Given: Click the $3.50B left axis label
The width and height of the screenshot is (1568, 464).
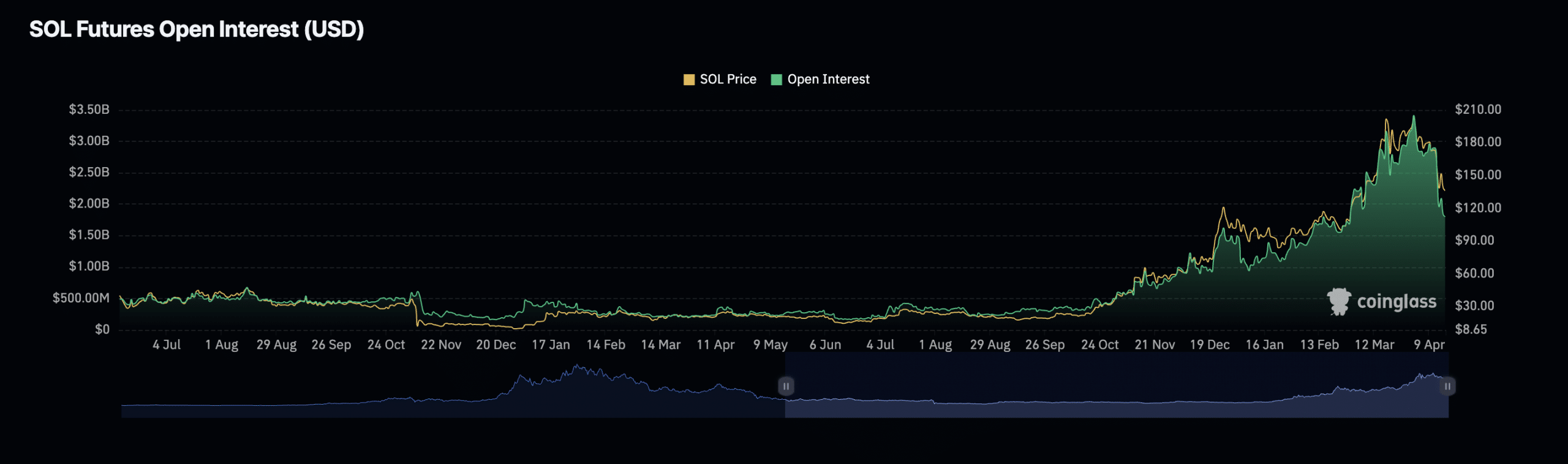Looking at the screenshot, I should (x=89, y=110).
